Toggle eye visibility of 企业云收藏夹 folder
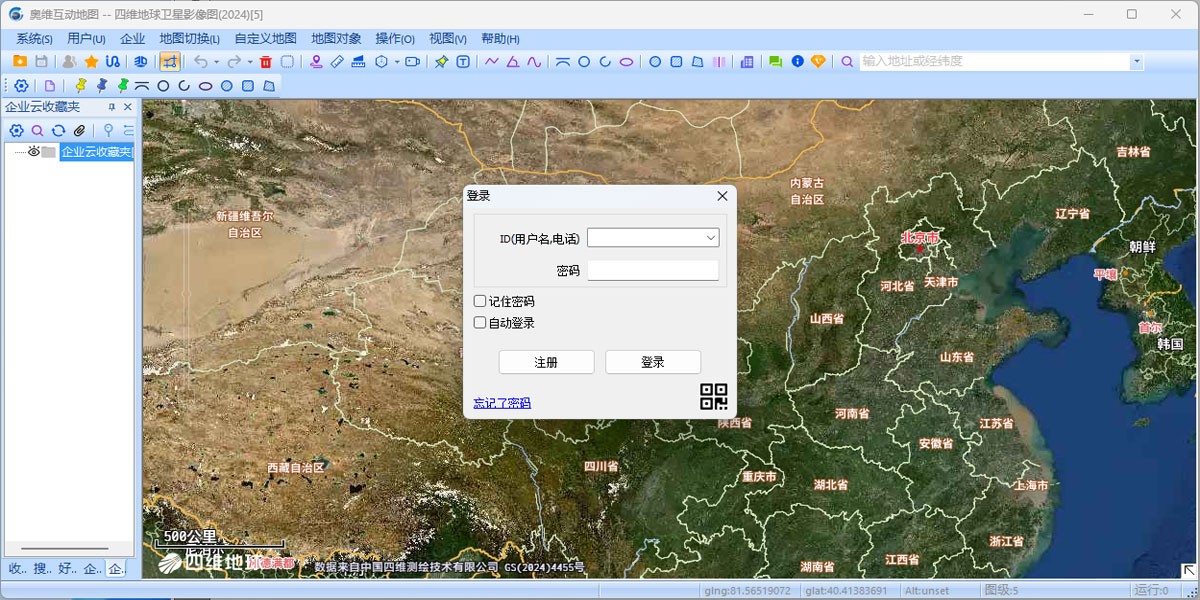Viewport: 1200px width, 600px height. (33, 152)
